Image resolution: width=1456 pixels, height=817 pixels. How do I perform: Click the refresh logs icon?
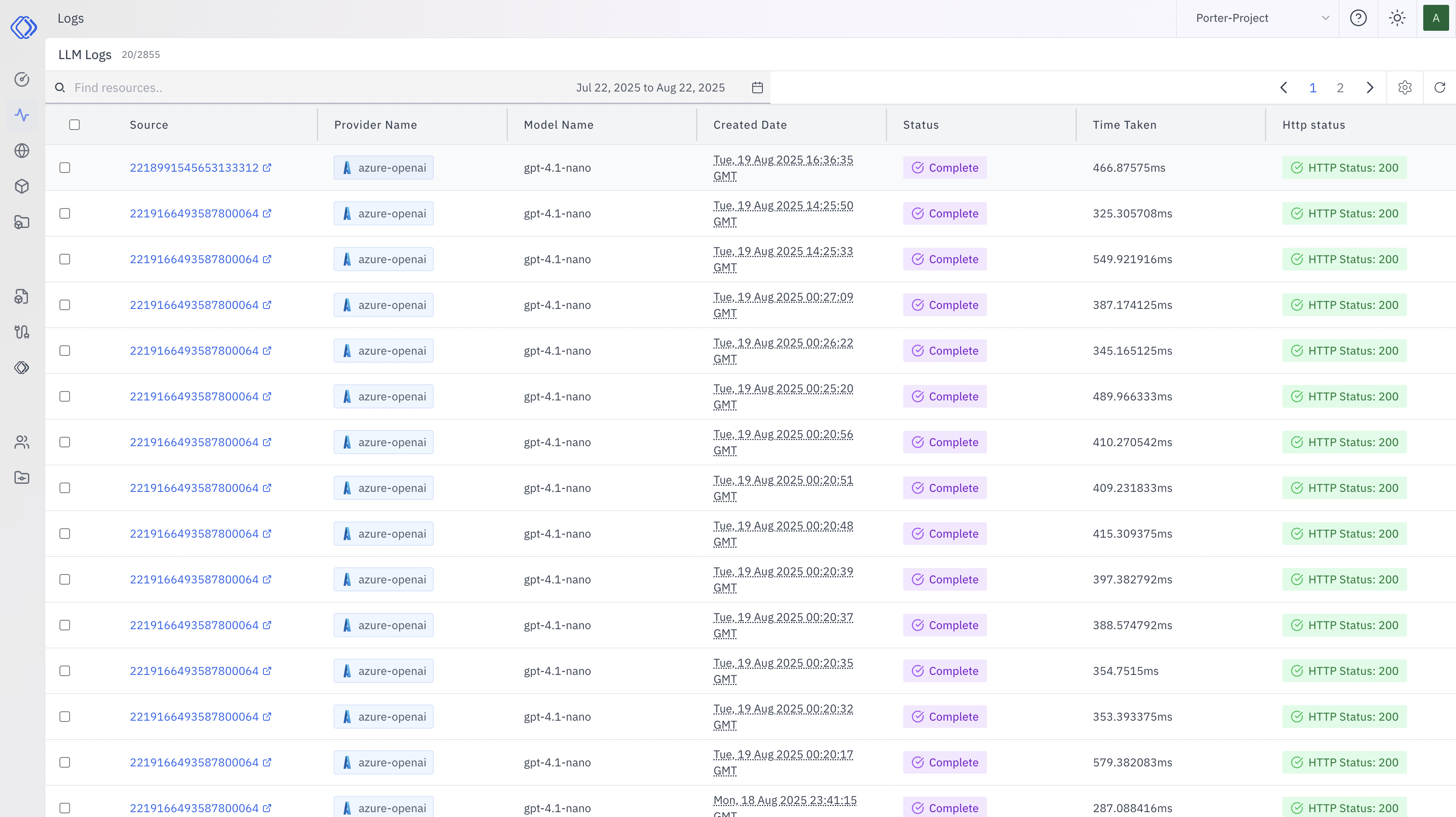point(1439,87)
